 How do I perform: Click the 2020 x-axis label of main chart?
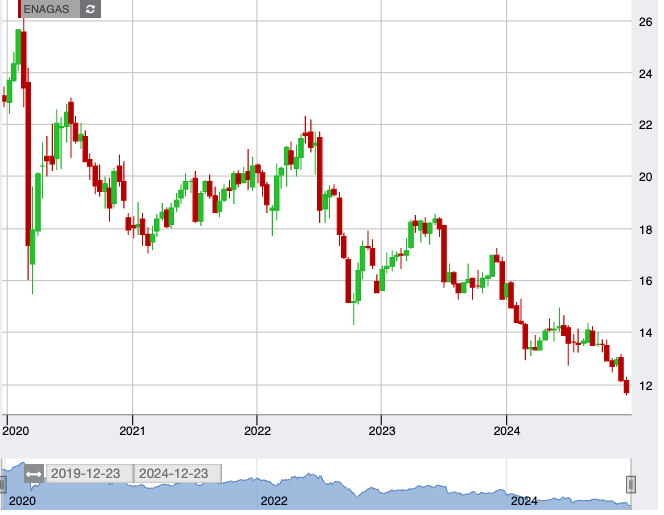(x=16, y=431)
